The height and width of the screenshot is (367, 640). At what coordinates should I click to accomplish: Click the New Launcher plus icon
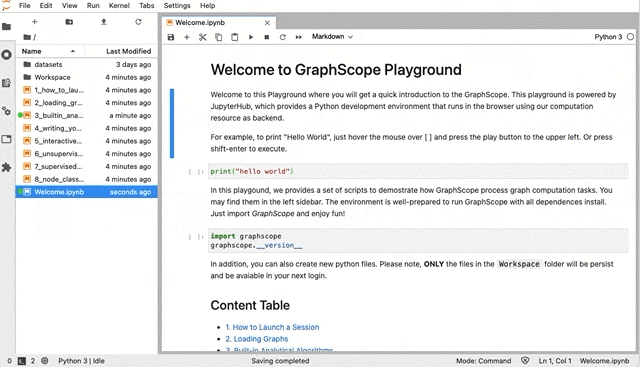point(34,22)
